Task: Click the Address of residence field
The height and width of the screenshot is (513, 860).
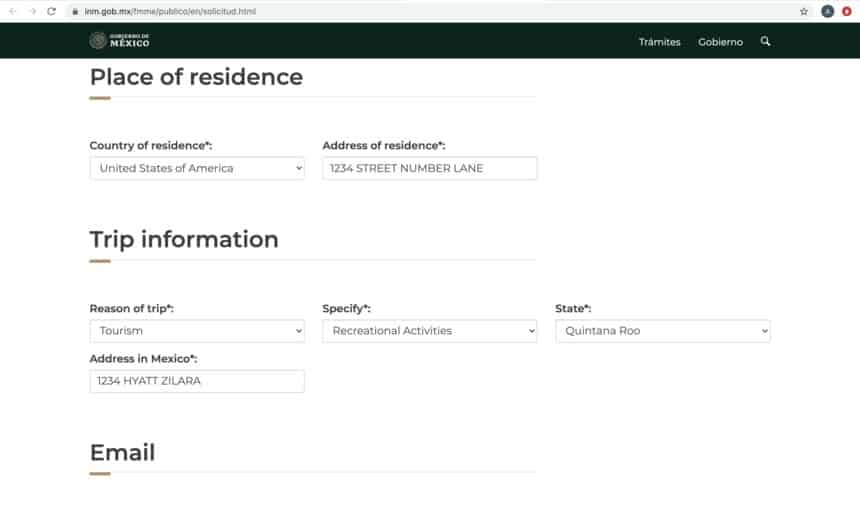Action: (x=429, y=168)
